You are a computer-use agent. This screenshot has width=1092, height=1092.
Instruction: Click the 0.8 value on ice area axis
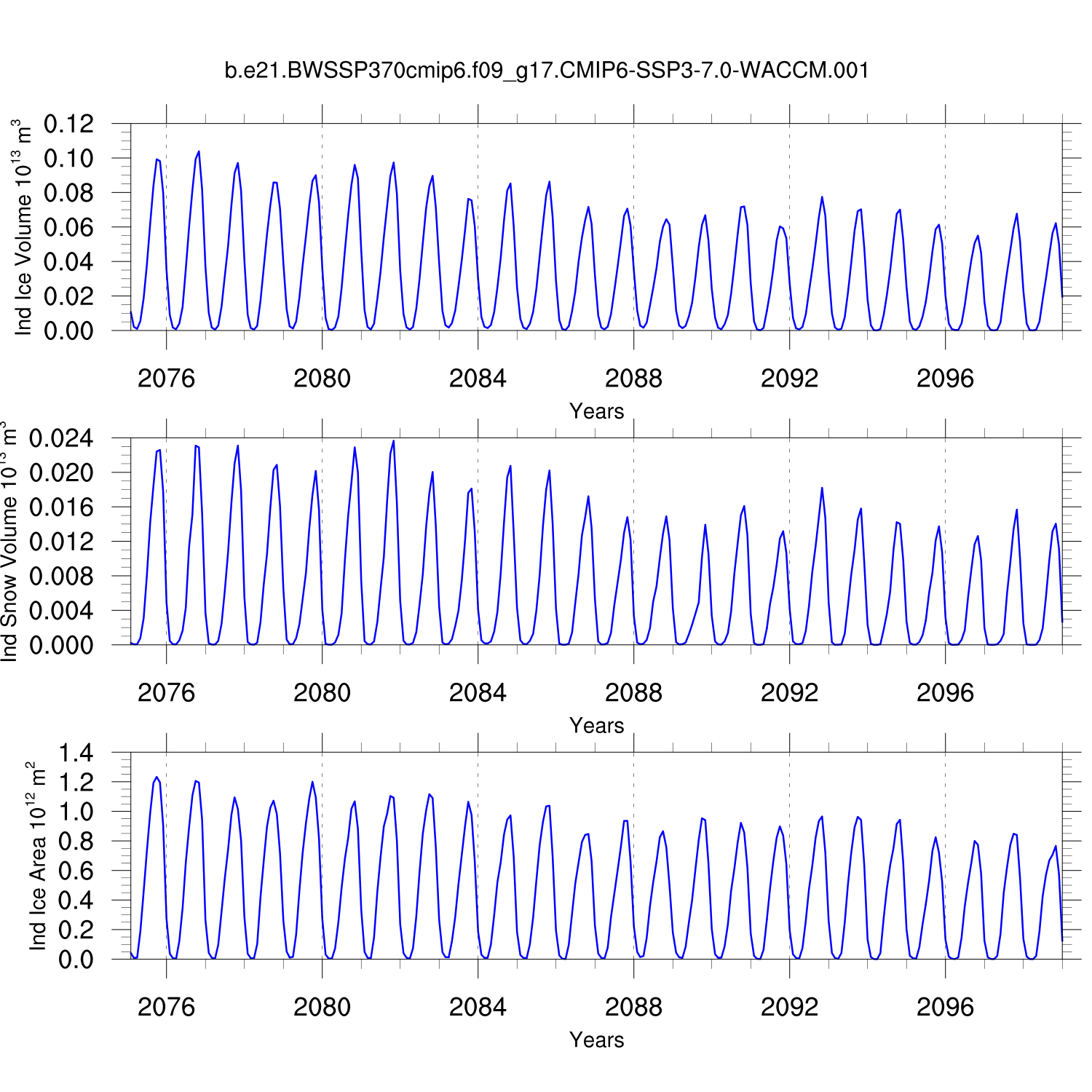(x=76, y=842)
